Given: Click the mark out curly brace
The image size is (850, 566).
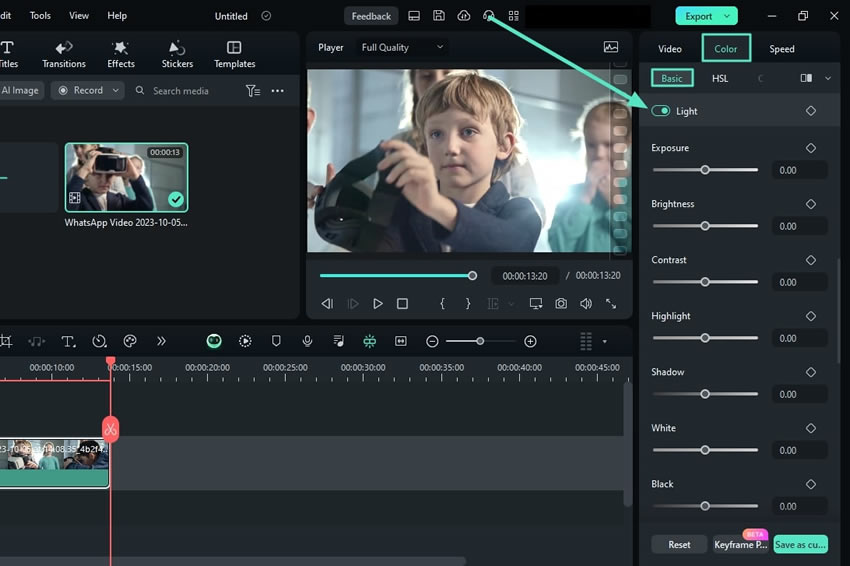Looking at the screenshot, I should pyautogui.click(x=468, y=304).
